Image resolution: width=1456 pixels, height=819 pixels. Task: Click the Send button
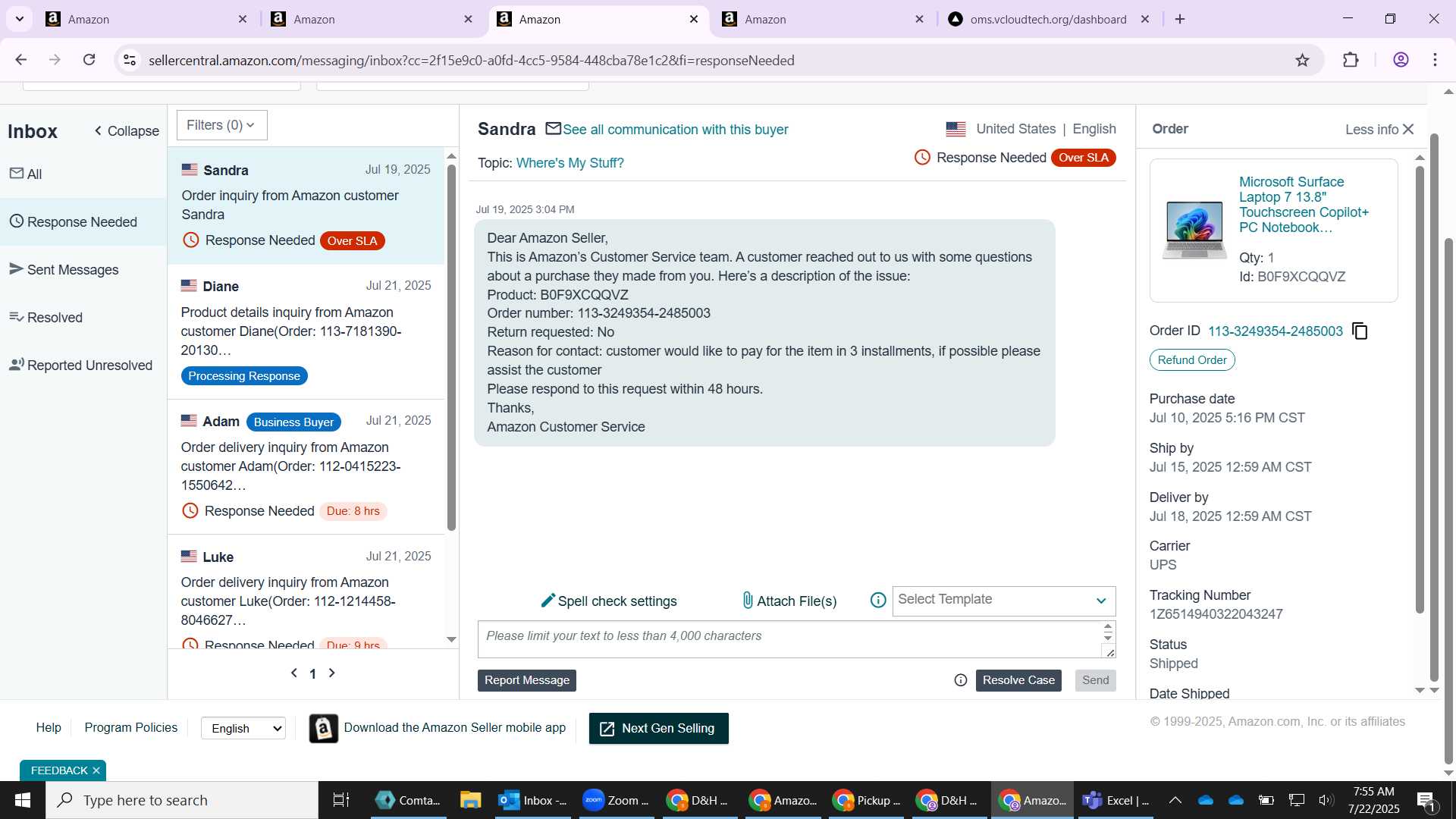tap(1095, 680)
